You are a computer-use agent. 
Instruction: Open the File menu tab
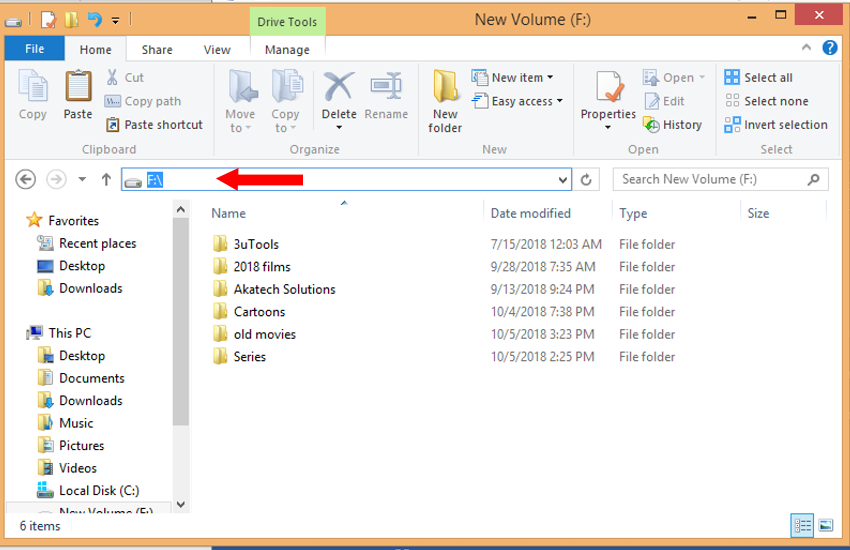pos(35,49)
